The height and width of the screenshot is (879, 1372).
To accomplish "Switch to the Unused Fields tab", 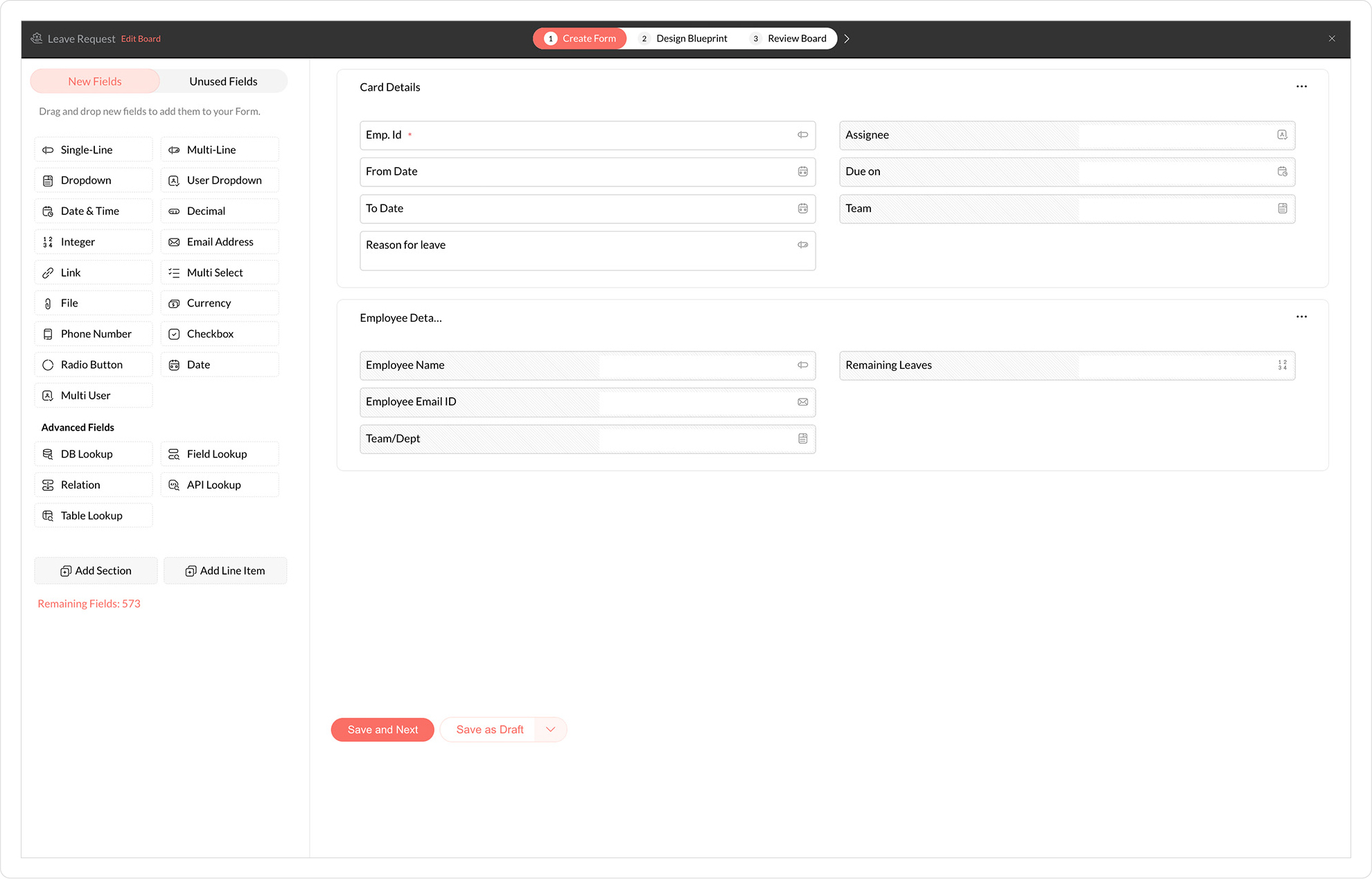I will pos(223,81).
